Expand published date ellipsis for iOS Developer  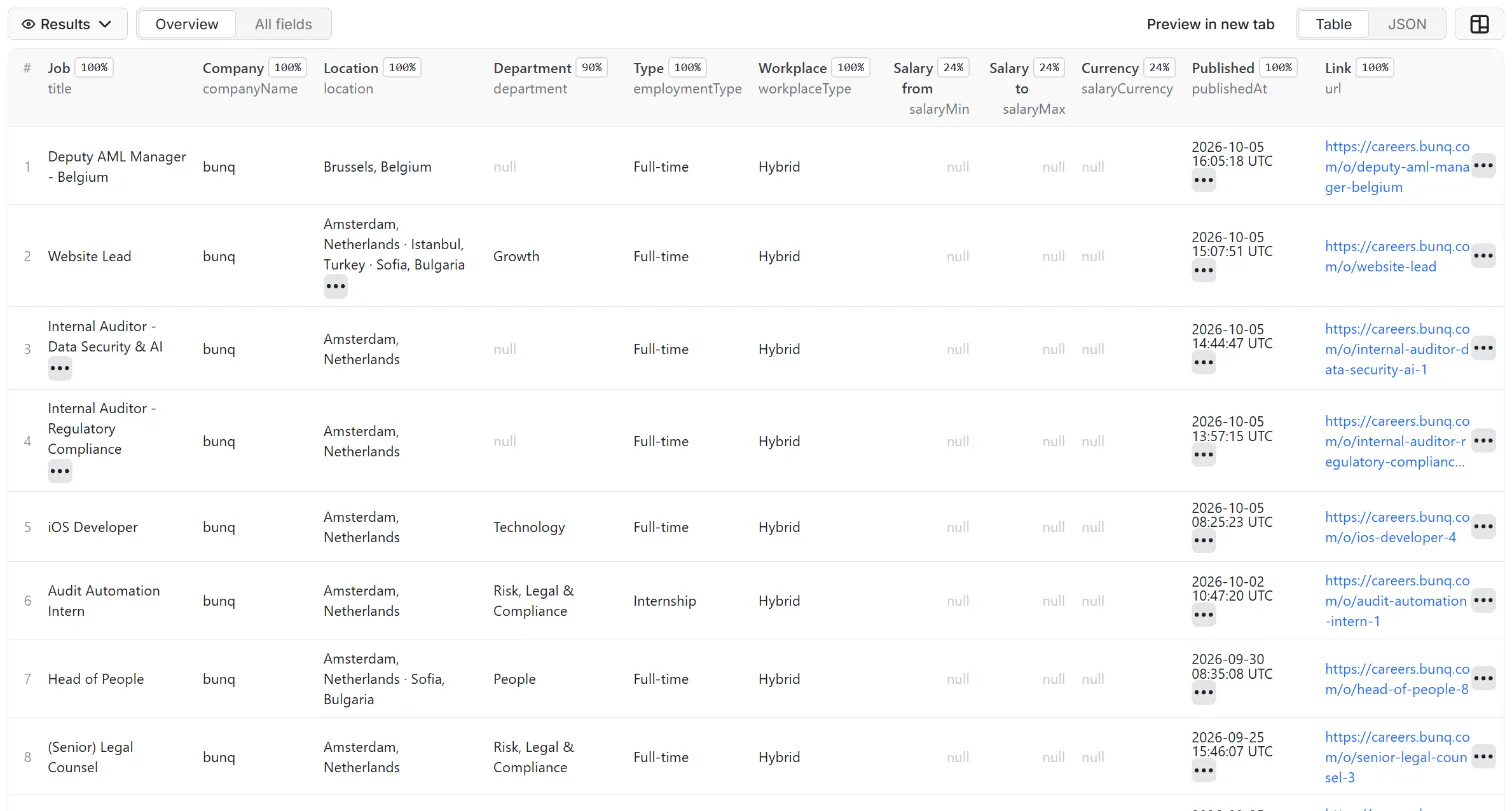point(1204,541)
